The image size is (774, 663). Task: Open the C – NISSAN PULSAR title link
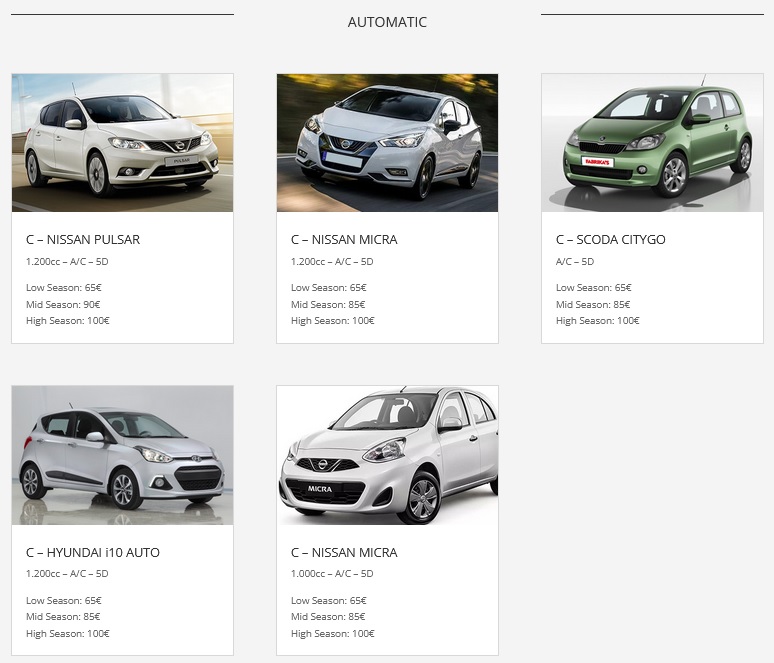pos(83,240)
